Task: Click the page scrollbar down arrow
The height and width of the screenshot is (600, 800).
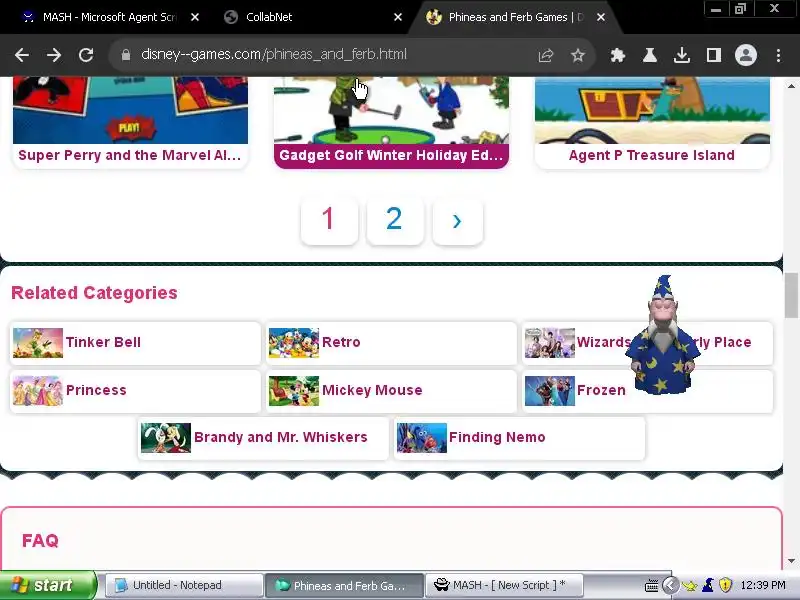Action: (x=791, y=561)
